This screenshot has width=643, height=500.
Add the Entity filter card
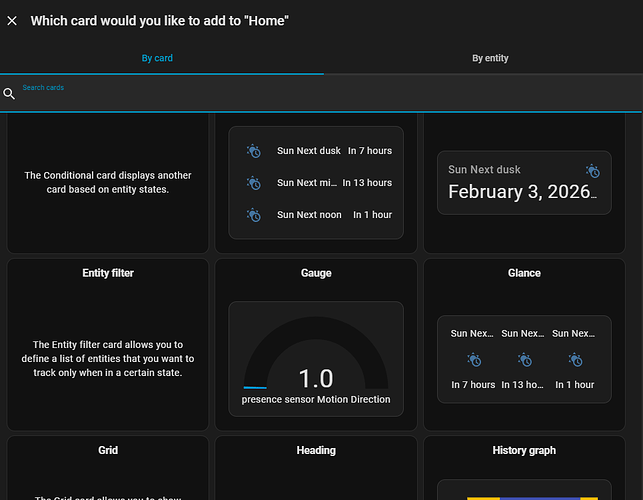click(108, 344)
